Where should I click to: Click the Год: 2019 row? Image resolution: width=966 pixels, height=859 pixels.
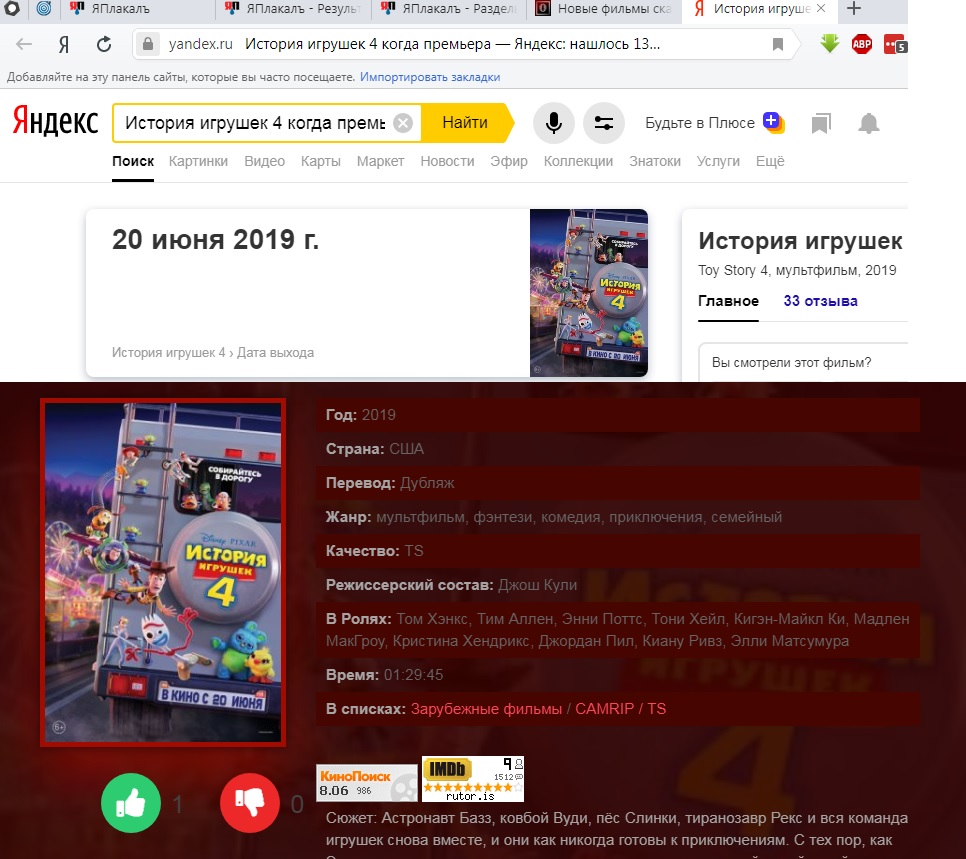pos(618,415)
